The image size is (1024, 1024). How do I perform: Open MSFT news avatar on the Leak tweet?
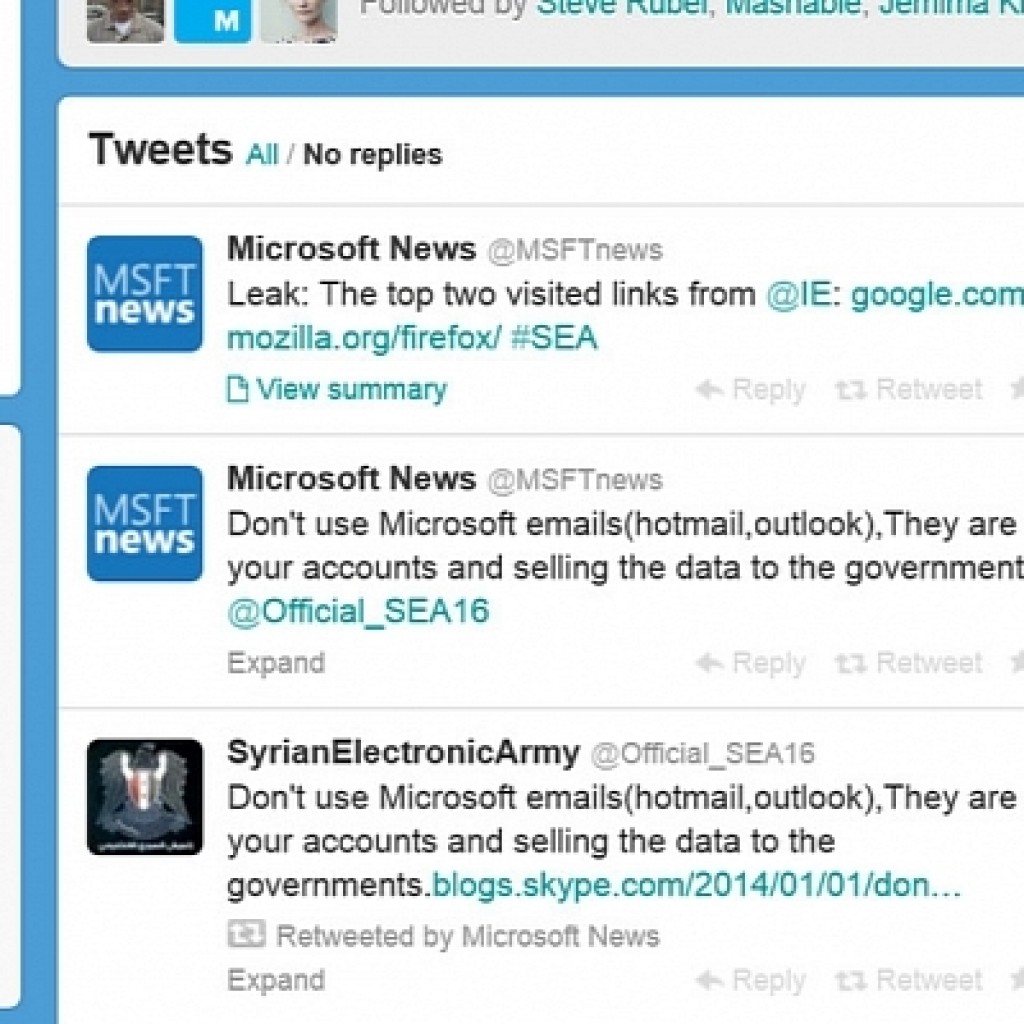145,294
